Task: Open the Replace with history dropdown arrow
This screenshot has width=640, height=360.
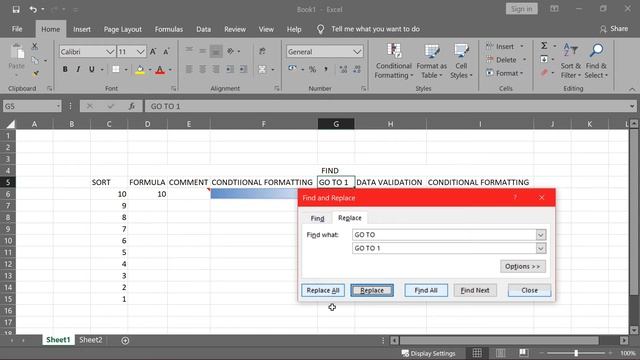Action: [540, 248]
